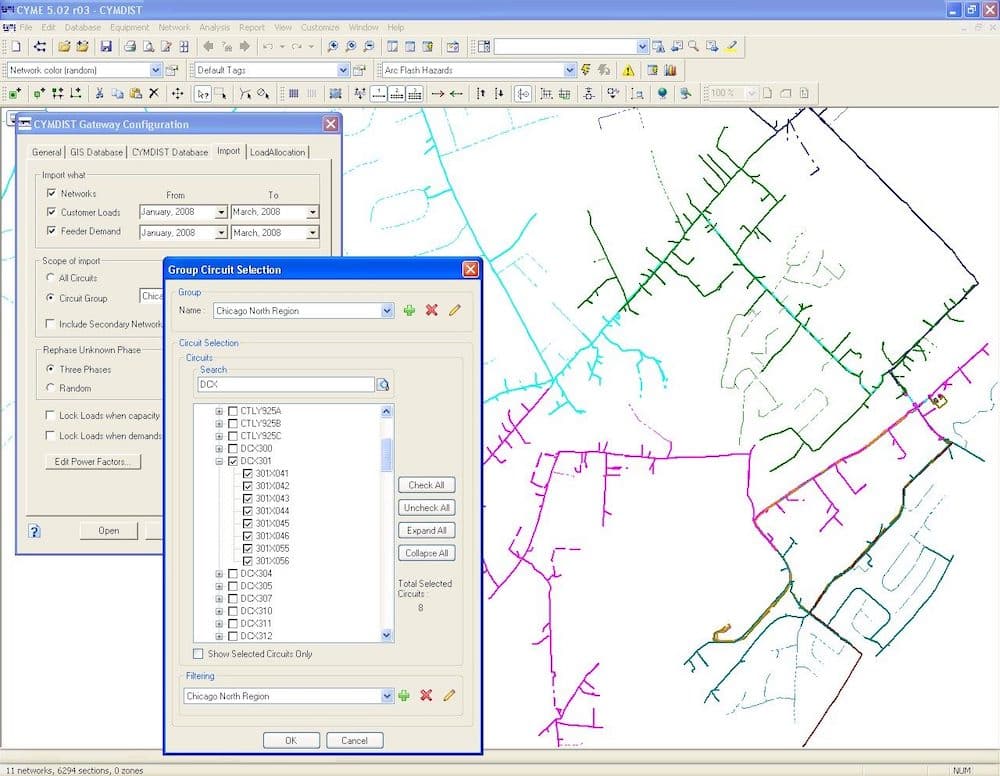This screenshot has height=776, width=1000.
Task: Click the green left-arrow icon in the toolbar
Action: (456, 94)
